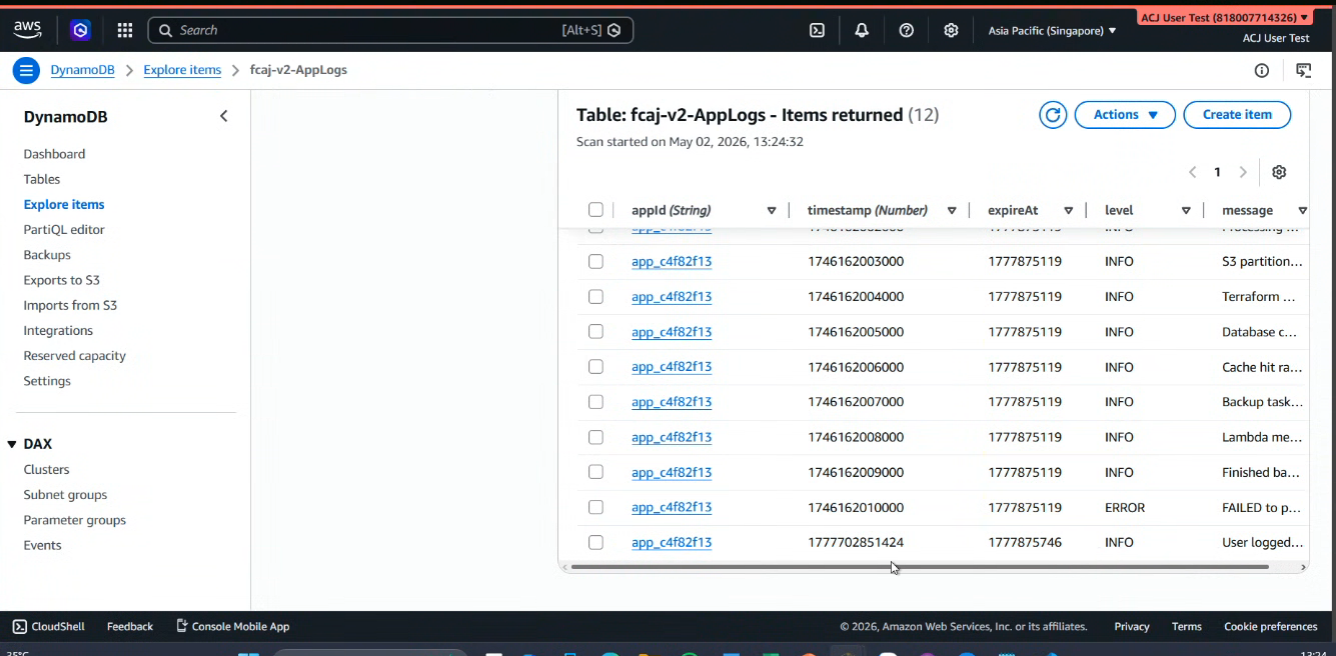Sort by the appId column arrow
Image resolution: width=1336 pixels, height=656 pixels.
tap(771, 210)
